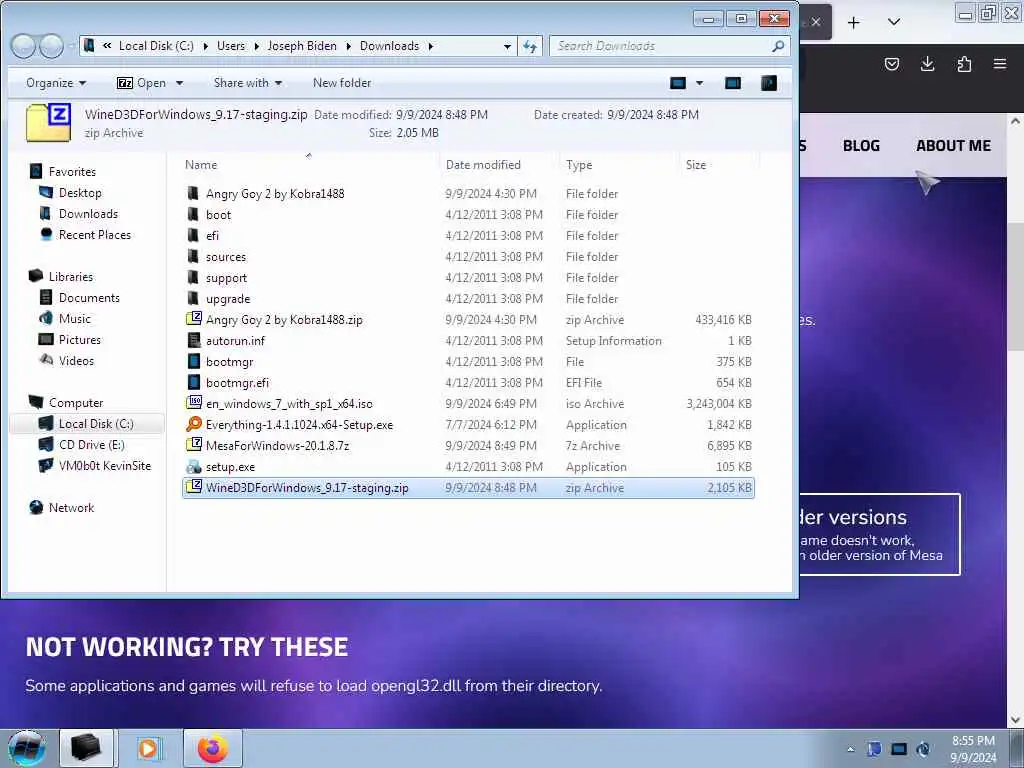Image resolution: width=1024 pixels, height=768 pixels.
Task: Open the ABOUT ME menu item on webpage
Action: [x=953, y=146]
